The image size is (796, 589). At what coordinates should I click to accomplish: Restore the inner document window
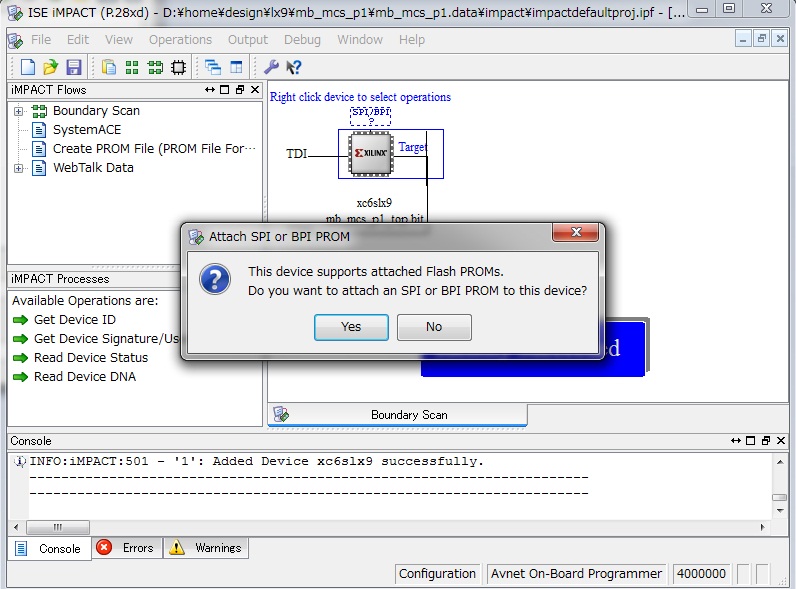pos(761,39)
